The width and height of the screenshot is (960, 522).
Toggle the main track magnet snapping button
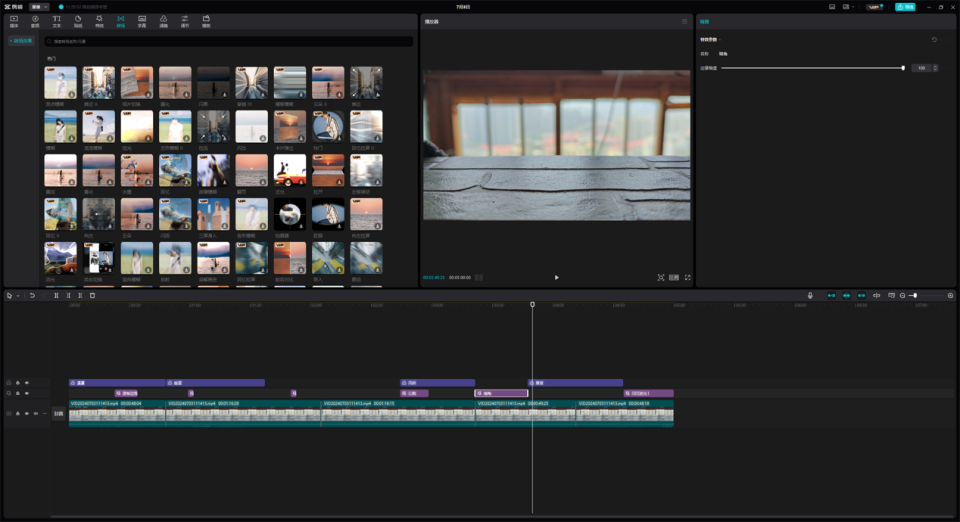[830, 296]
